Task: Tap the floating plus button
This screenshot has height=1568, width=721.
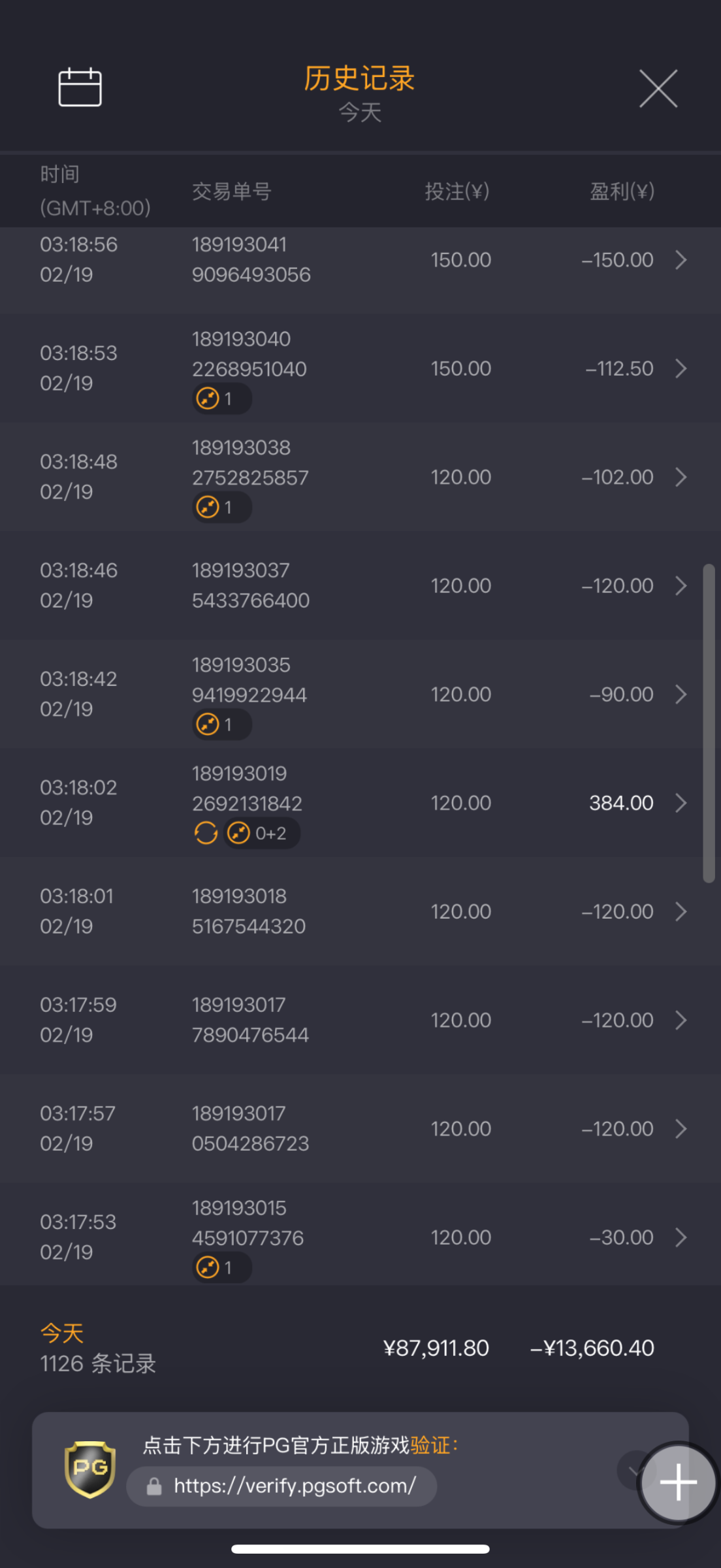Action: 678,1482
